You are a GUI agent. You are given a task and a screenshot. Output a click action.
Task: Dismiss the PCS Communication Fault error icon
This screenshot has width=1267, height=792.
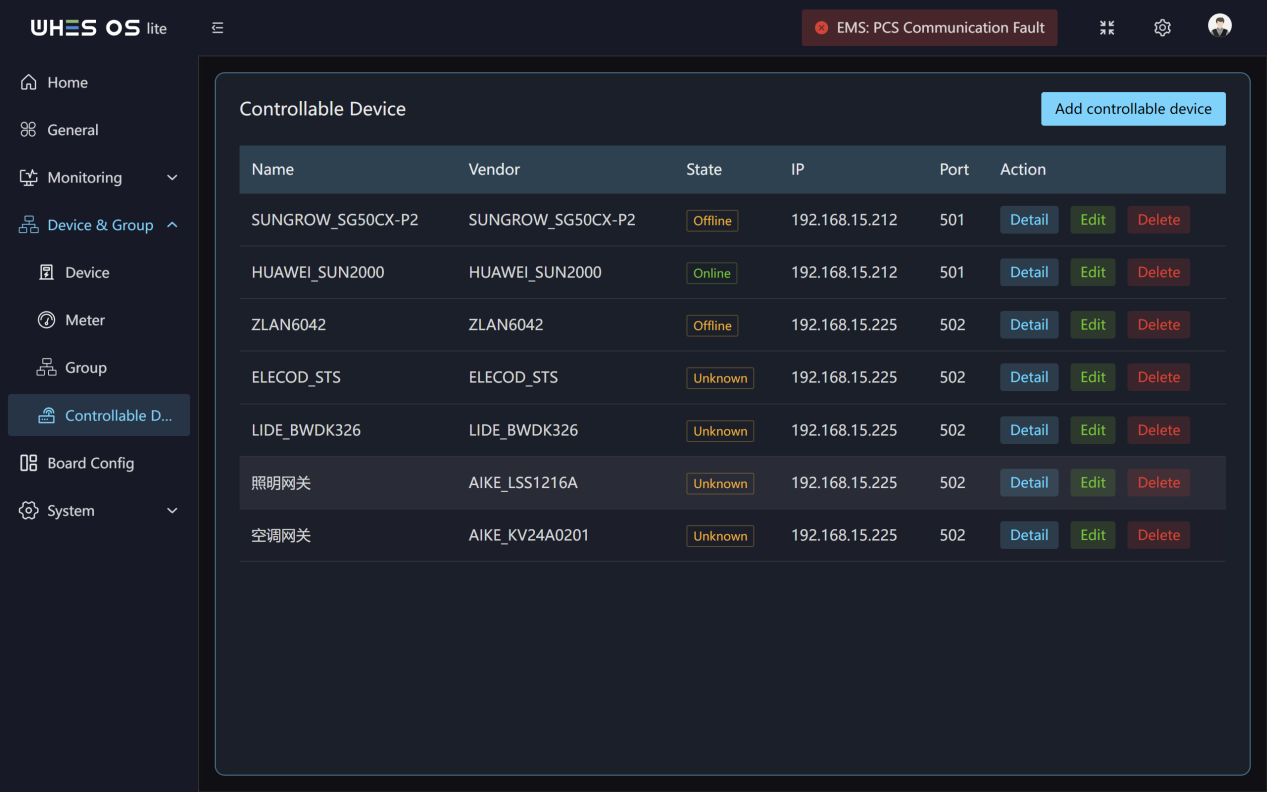(x=822, y=28)
